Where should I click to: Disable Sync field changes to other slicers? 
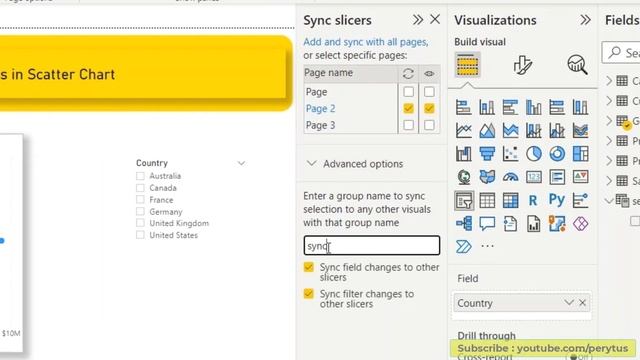click(x=309, y=267)
